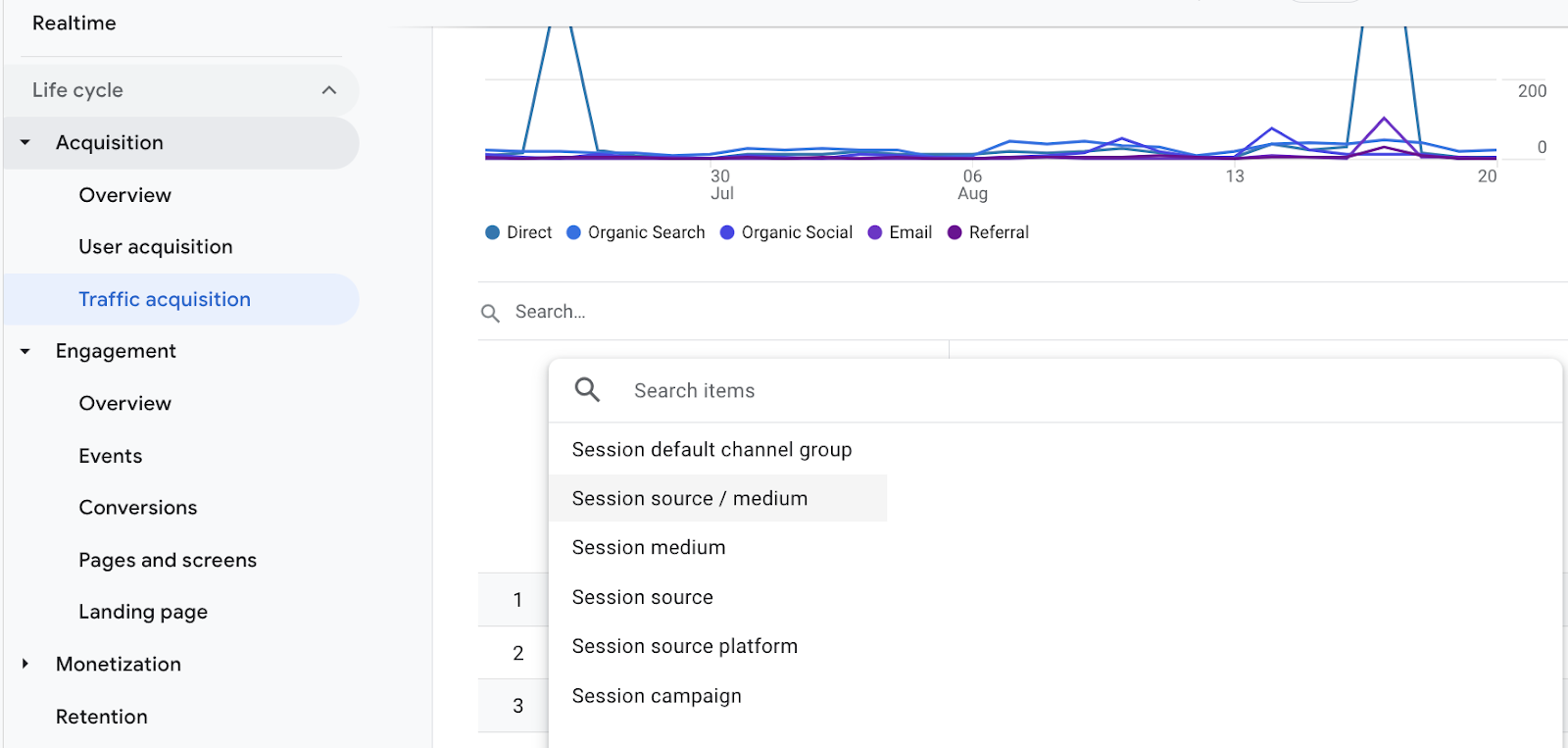1568x748 pixels.
Task: Select Session source platform option
Action: coord(684,646)
